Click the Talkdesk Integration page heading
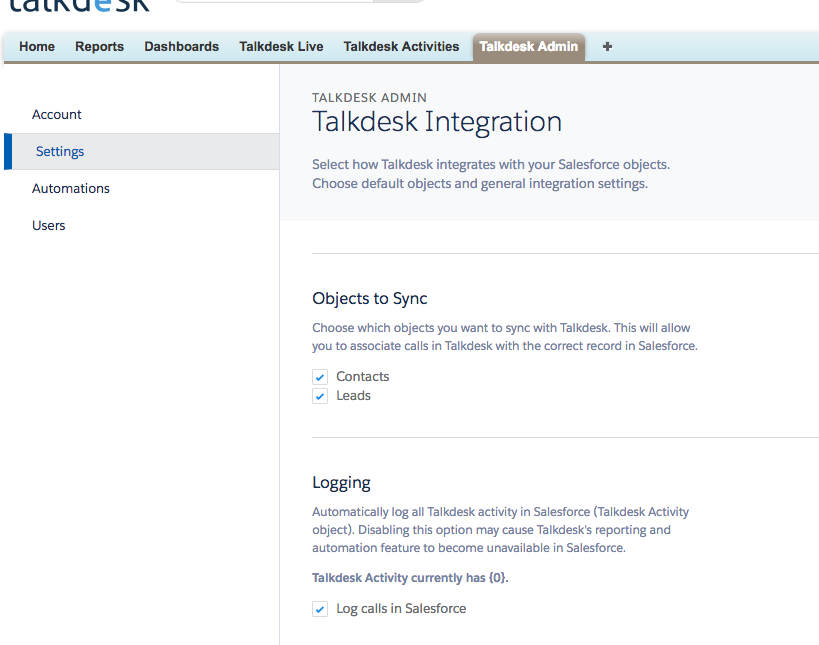 point(437,122)
